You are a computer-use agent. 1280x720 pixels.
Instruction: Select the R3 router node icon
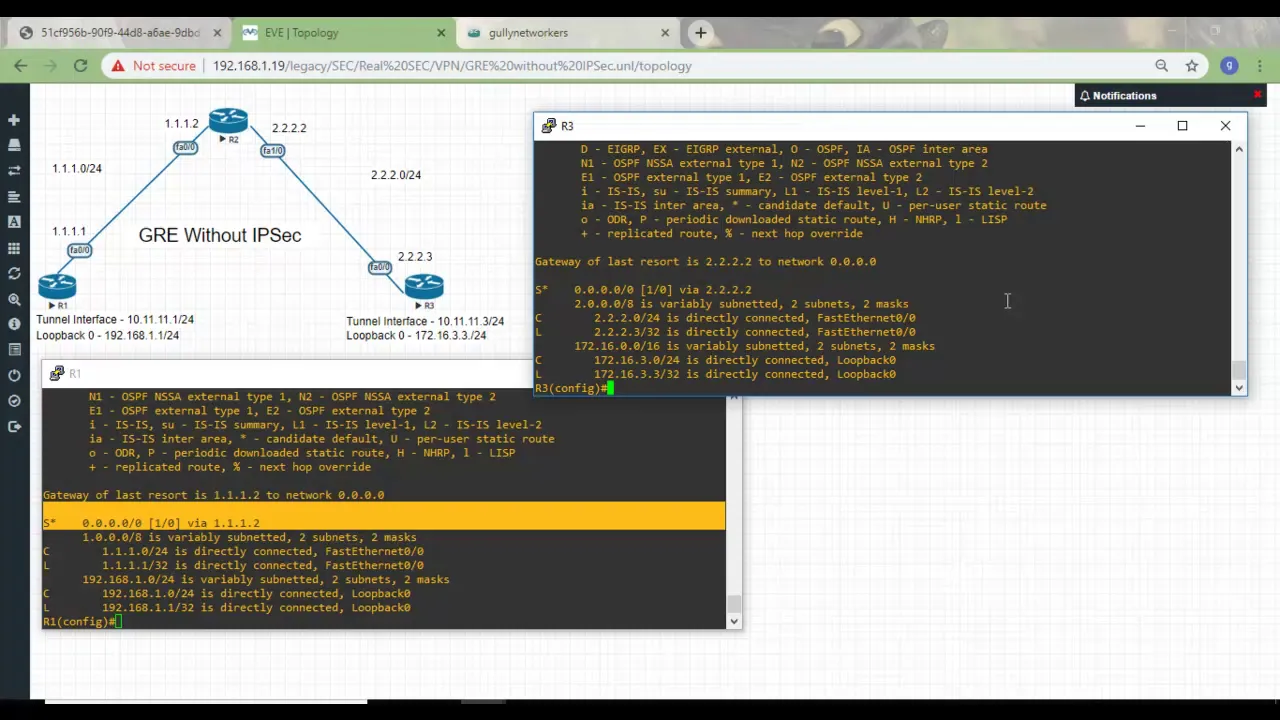tap(424, 286)
